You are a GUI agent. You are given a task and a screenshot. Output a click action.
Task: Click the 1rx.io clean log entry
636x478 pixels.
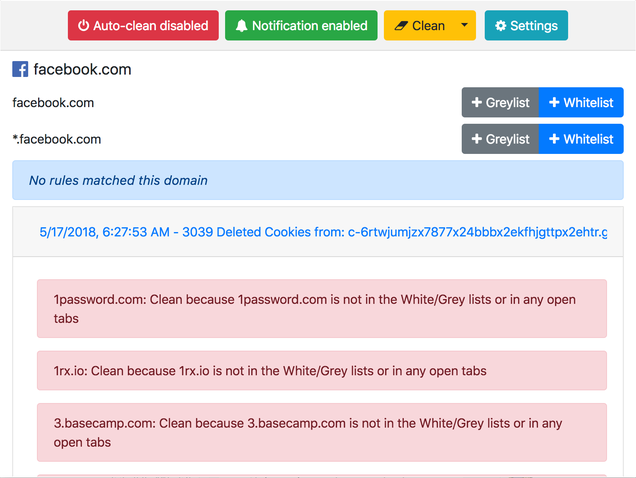point(322,370)
